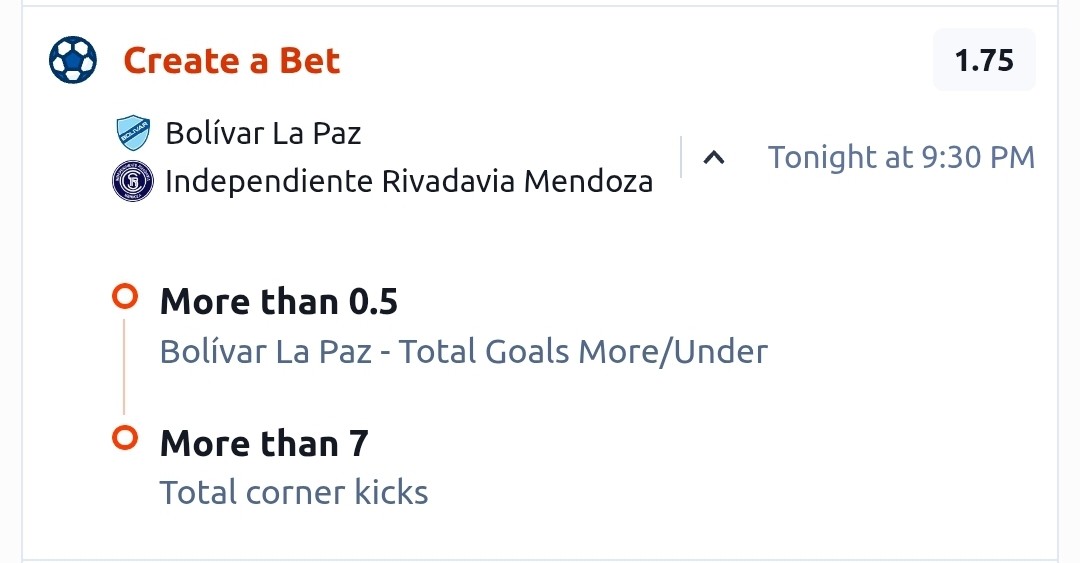The height and width of the screenshot is (563, 1080).
Task: Click the vertical divider left of the chevron
Action: pyautogui.click(x=681, y=157)
